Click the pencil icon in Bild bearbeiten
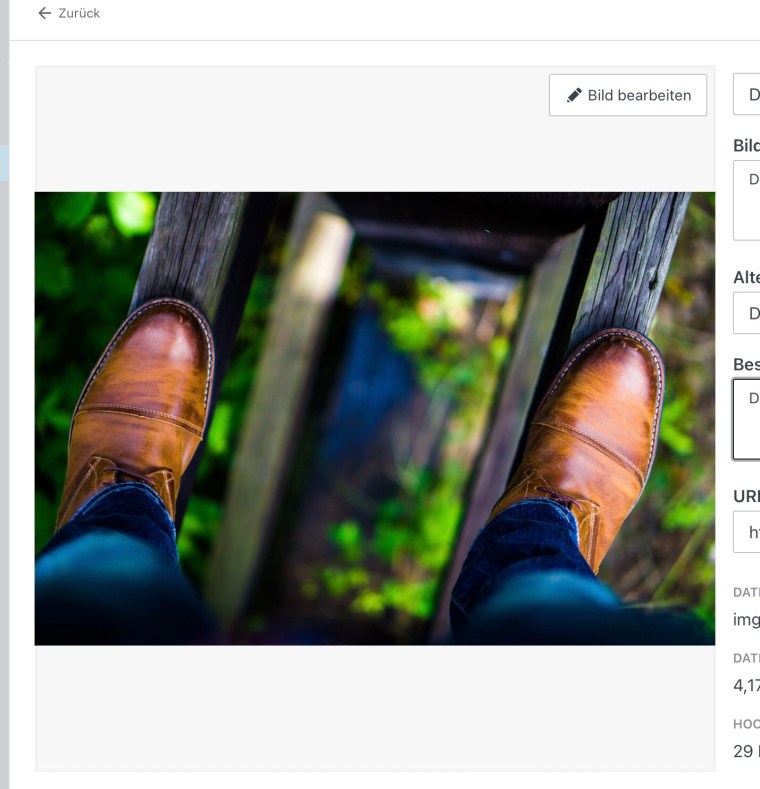 tap(574, 95)
